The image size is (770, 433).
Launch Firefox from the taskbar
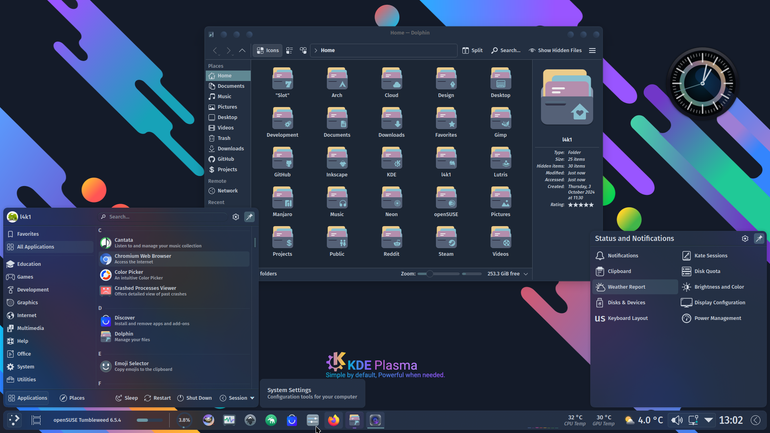[333, 420]
